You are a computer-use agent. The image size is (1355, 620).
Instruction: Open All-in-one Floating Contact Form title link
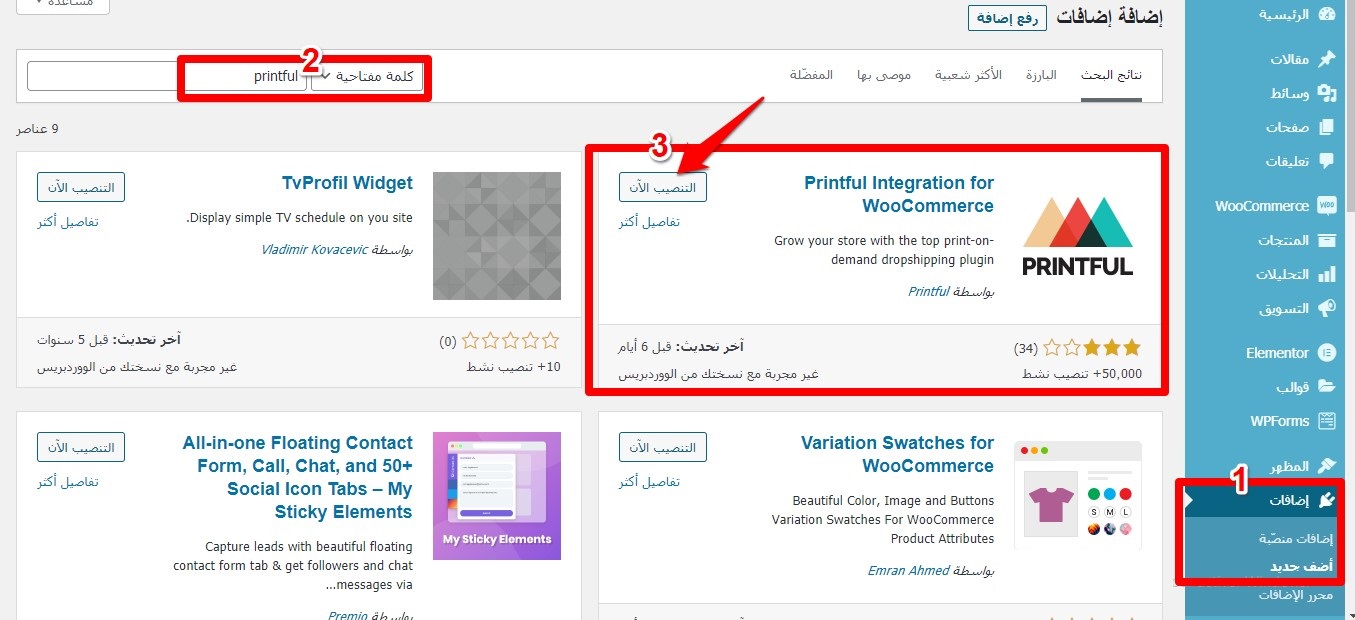click(298, 478)
